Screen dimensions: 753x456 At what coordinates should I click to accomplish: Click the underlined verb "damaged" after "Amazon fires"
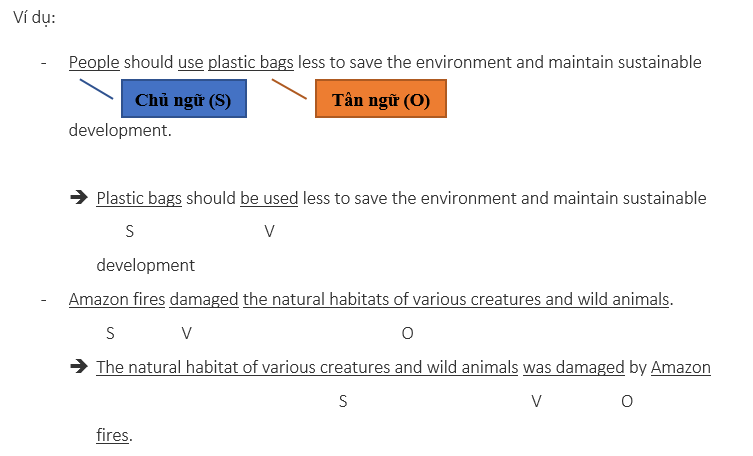point(204,299)
